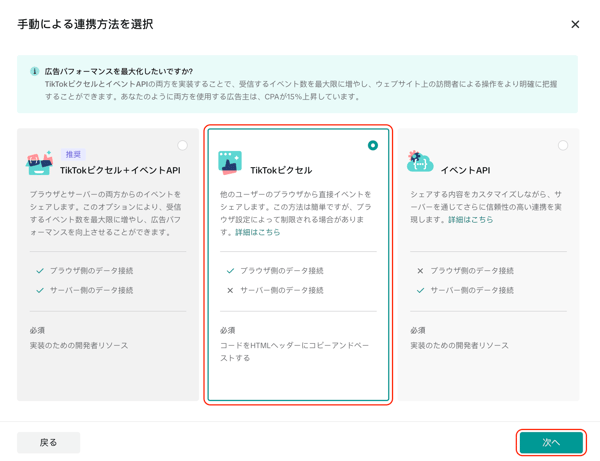This screenshot has height=461, width=600.
Task: Click the TikTokピクセル card title
Action: coord(281,171)
